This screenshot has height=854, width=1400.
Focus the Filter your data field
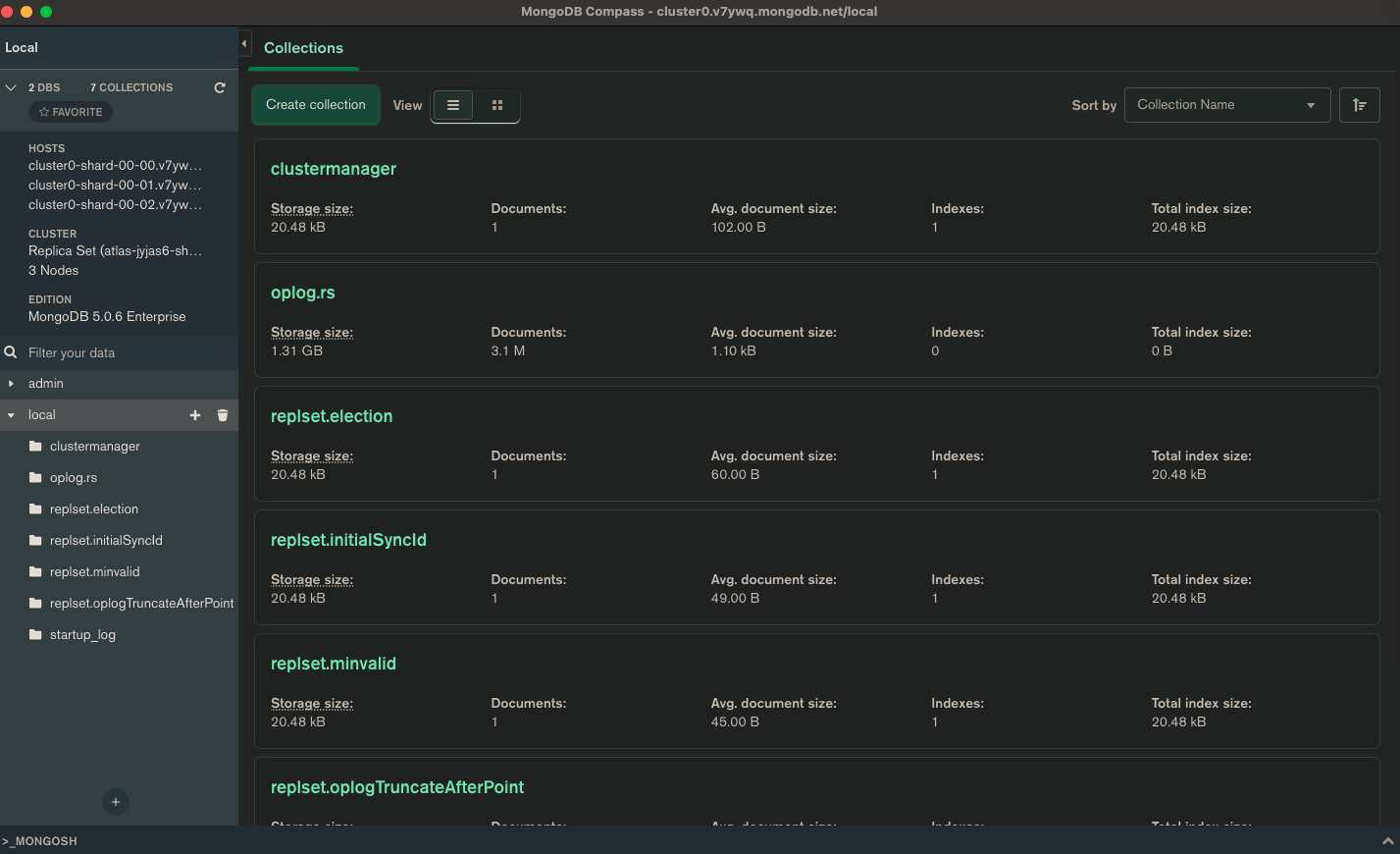(x=118, y=352)
